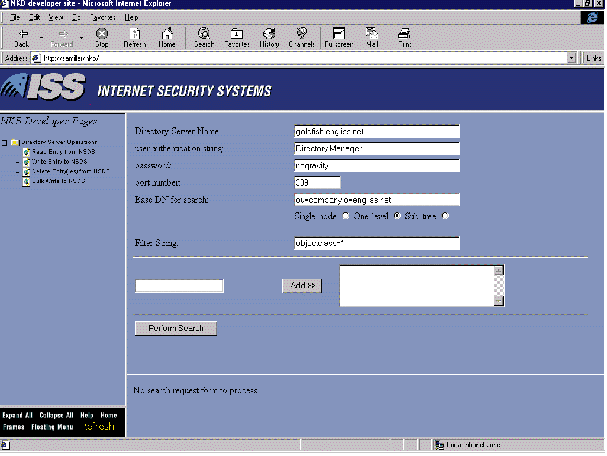Image resolution: width=607 pixels, height=456 pixels.
Task: Select the Single node radio button
Action: (347, 215)
